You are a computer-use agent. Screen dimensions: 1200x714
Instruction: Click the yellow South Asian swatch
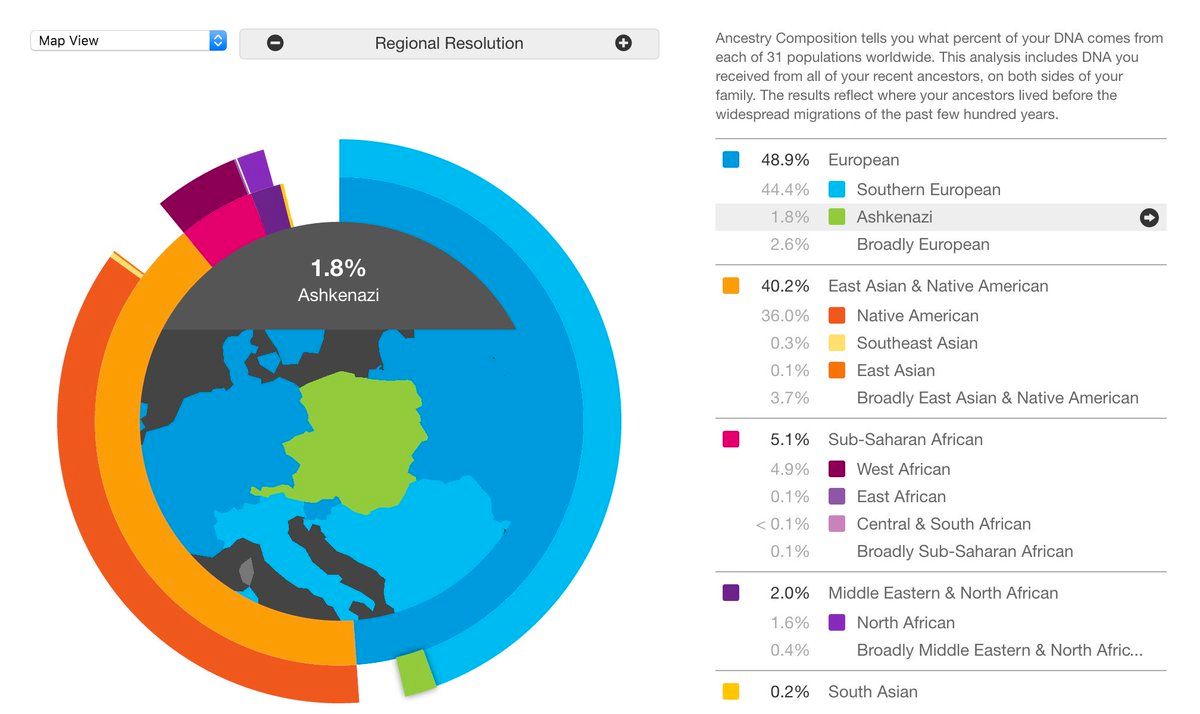(x=731, y=691)
